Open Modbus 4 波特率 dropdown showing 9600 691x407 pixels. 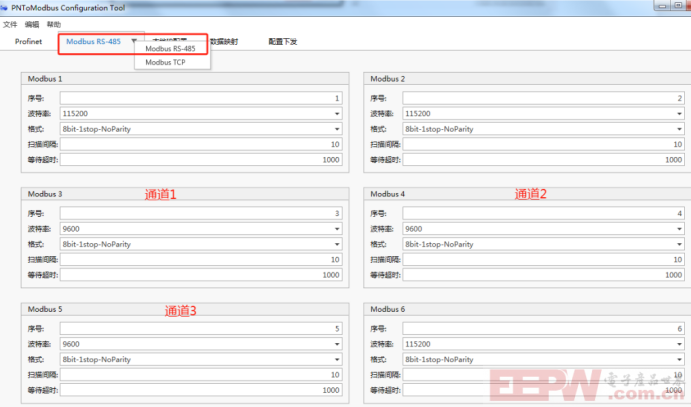click(544, 229)
